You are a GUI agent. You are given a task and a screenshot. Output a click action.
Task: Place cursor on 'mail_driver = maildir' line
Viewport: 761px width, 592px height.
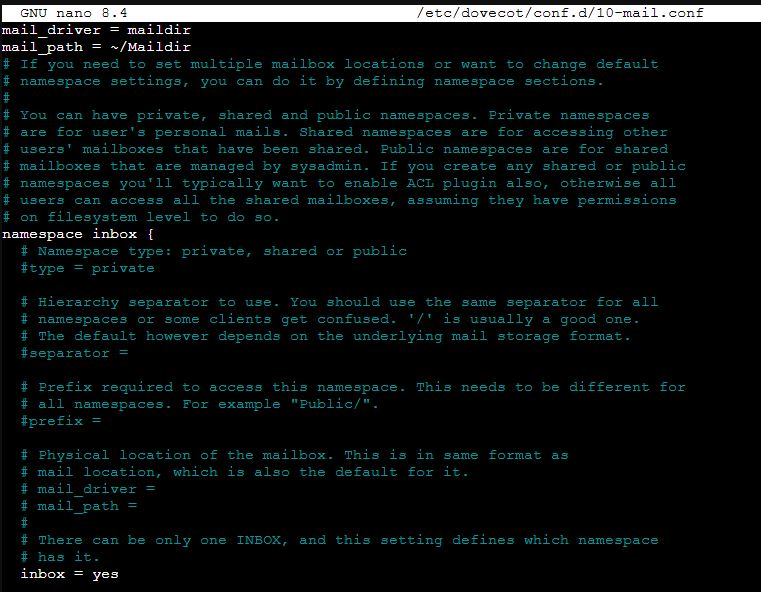coord(96,30)
